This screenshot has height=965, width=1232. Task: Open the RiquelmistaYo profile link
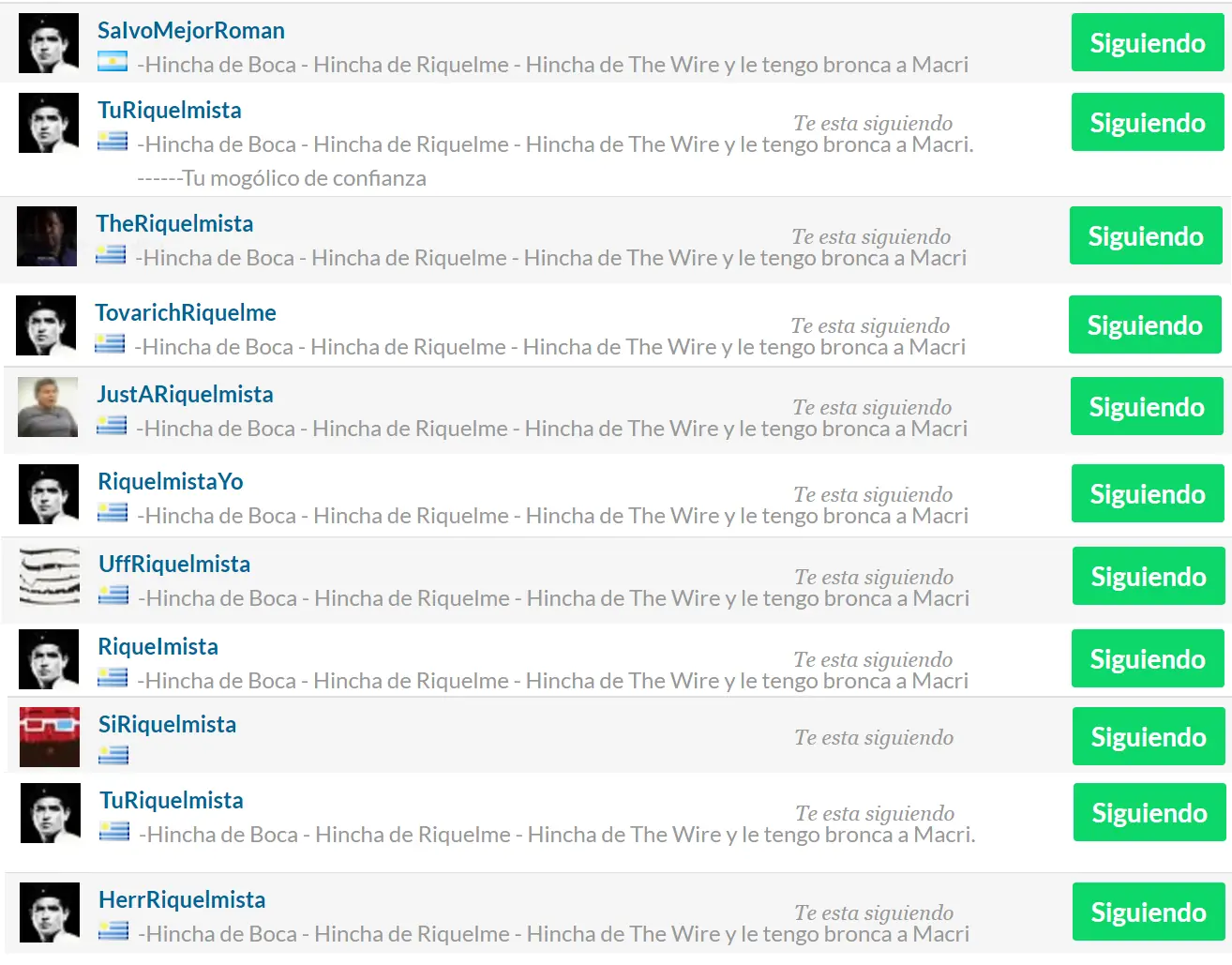[x=171, y=481]
